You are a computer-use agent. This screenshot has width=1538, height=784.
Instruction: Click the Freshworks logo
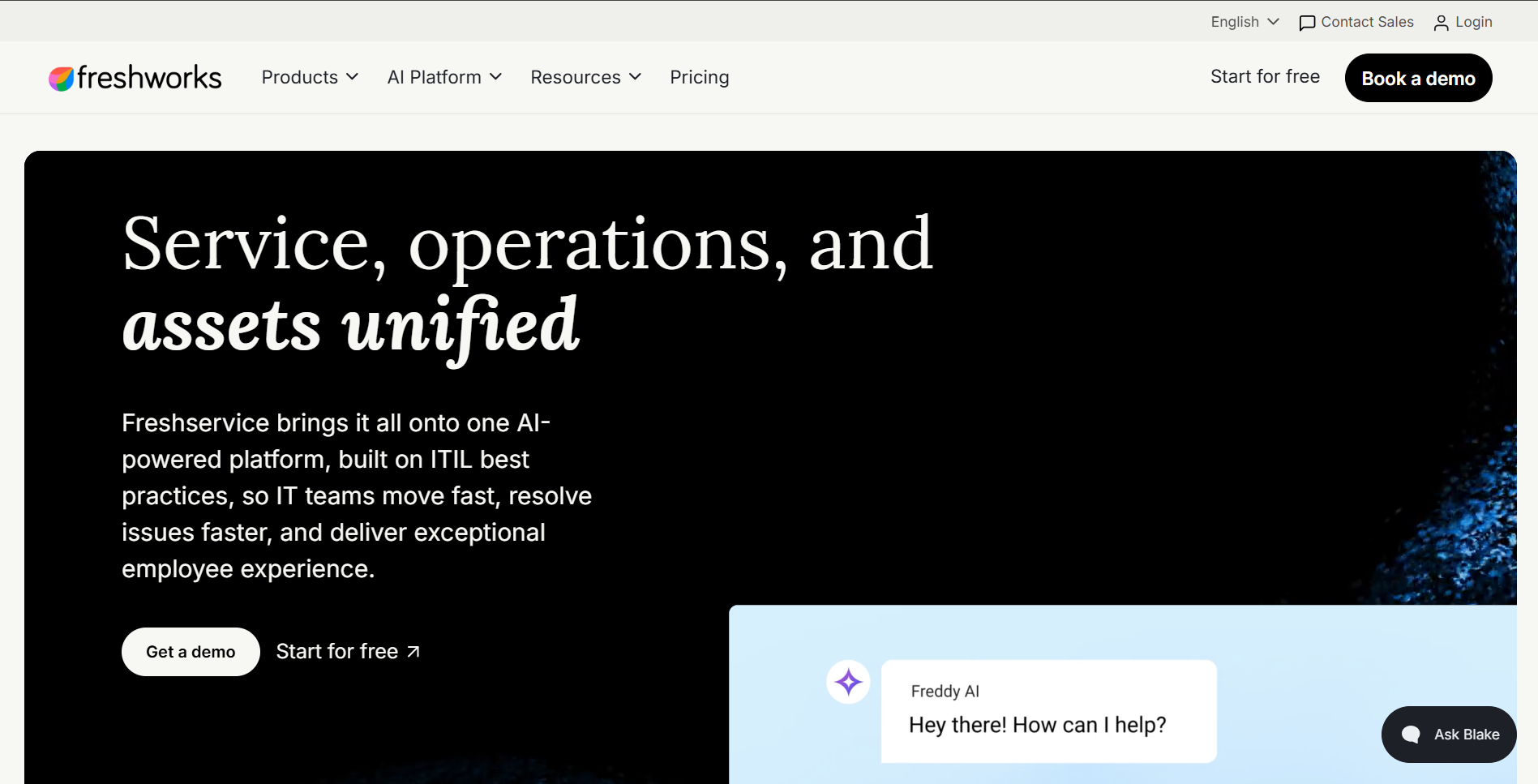coord(135,78)
